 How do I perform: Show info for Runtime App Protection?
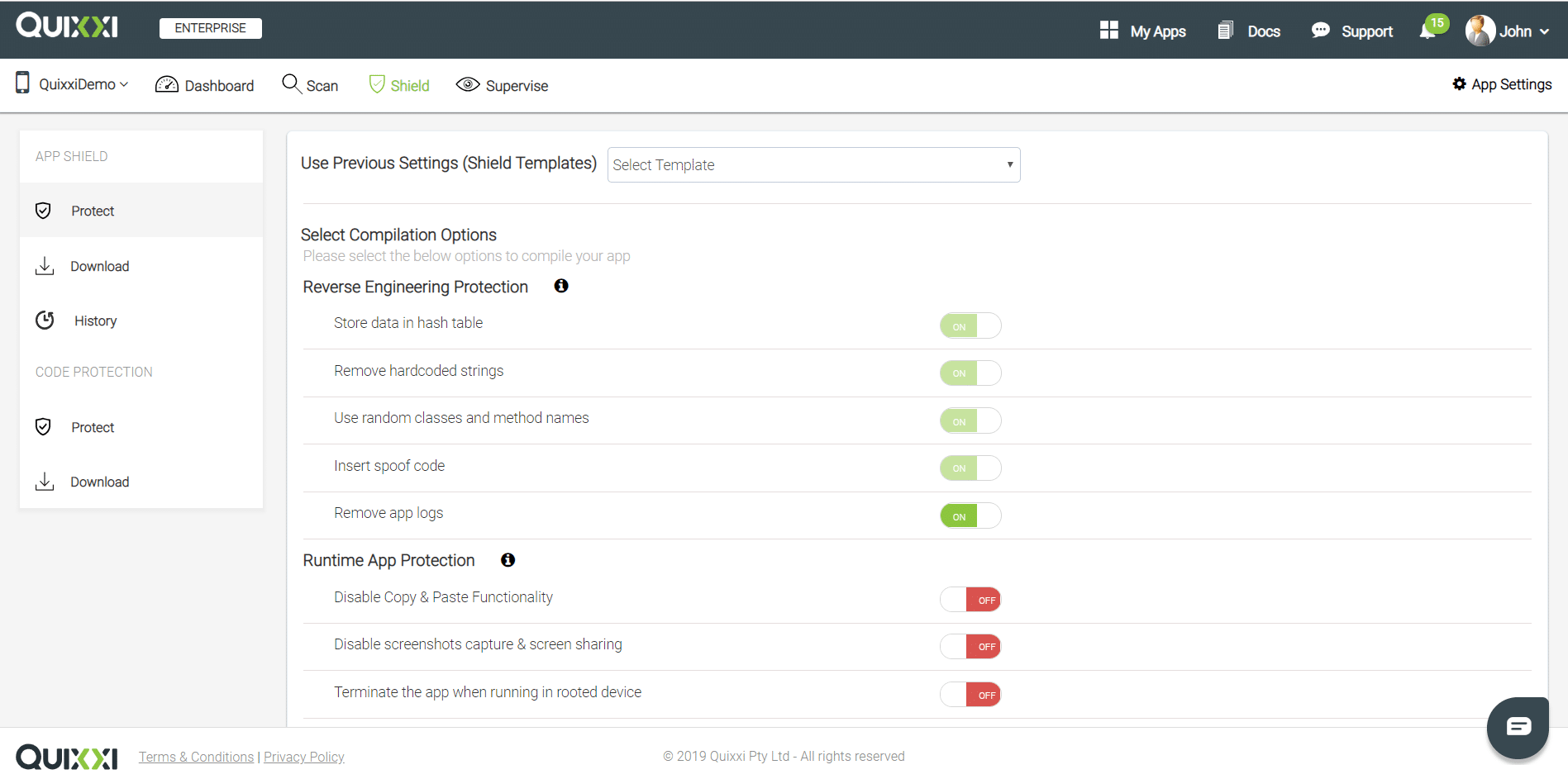[x=508, y=560]
